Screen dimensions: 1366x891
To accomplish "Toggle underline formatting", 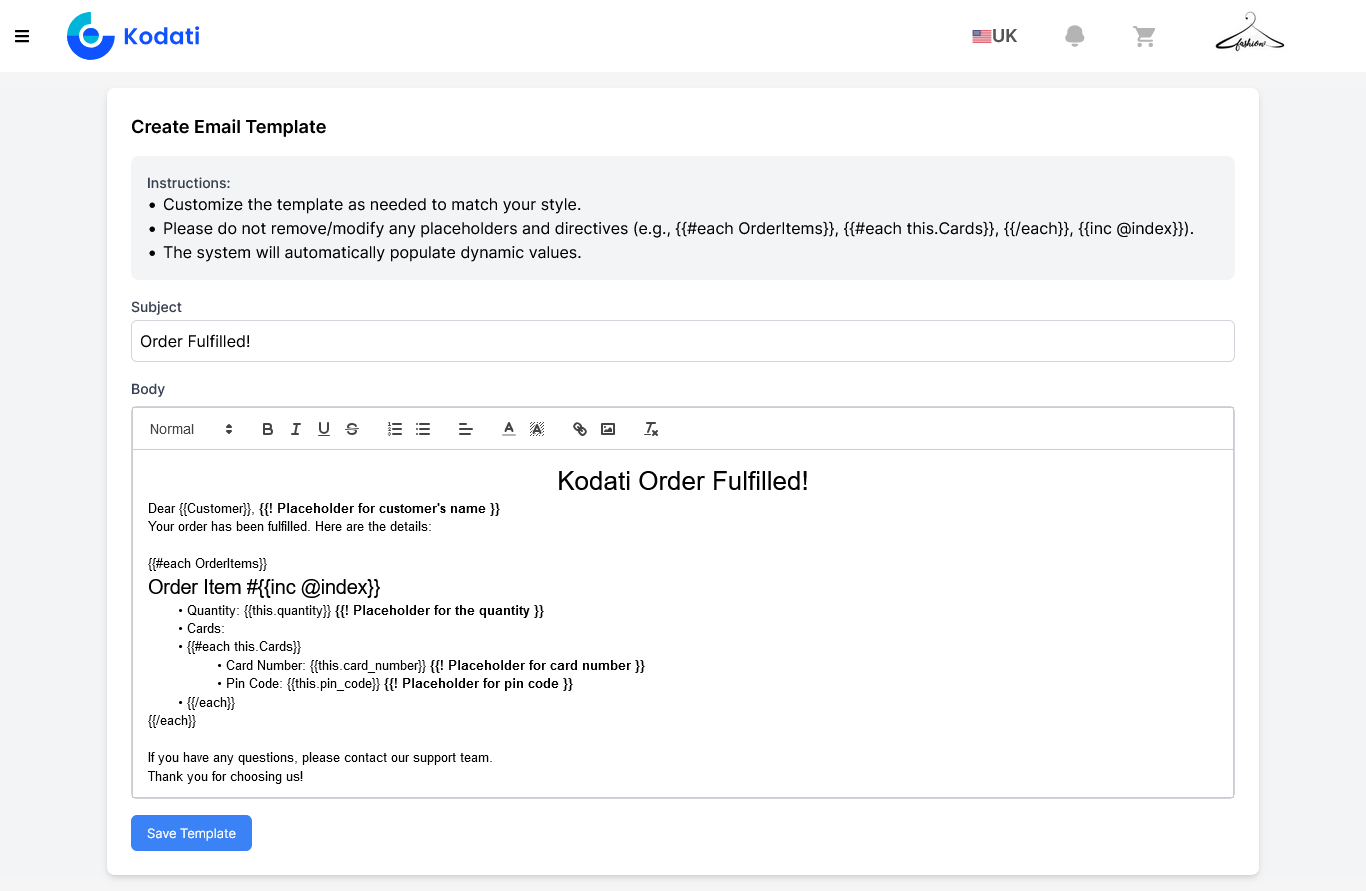I will tap(324, 429).
